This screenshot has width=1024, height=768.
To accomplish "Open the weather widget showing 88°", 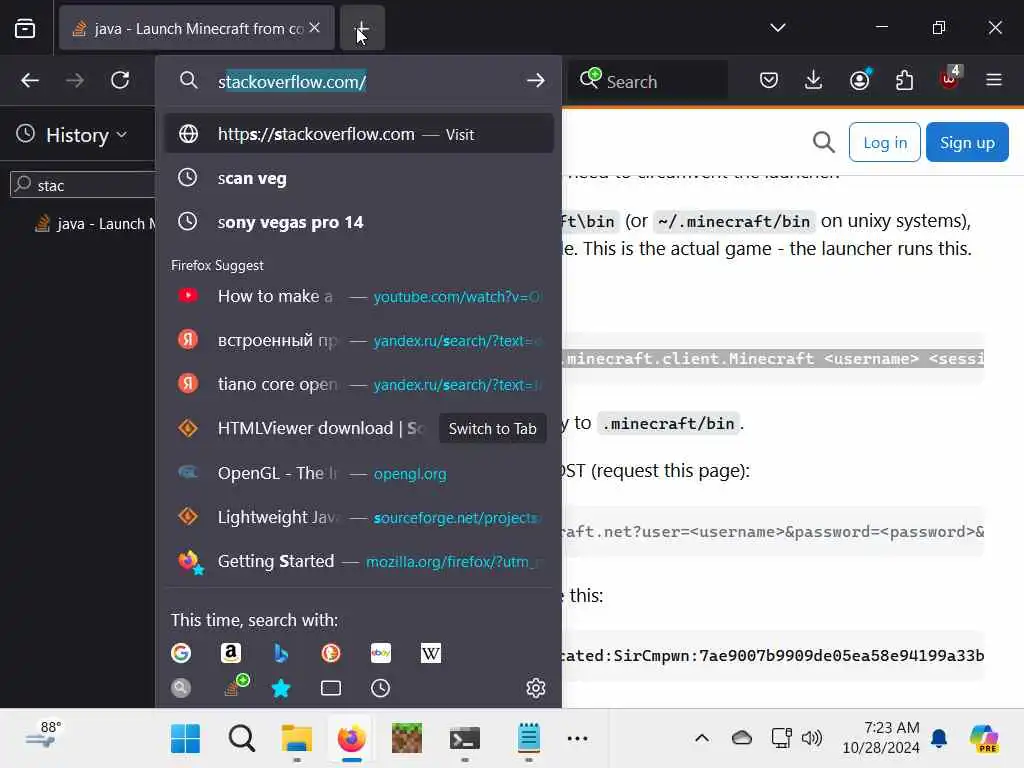I will (46, 736).
